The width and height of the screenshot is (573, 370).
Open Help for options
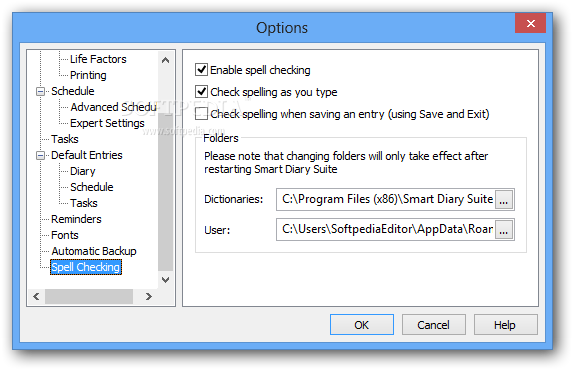505,325
